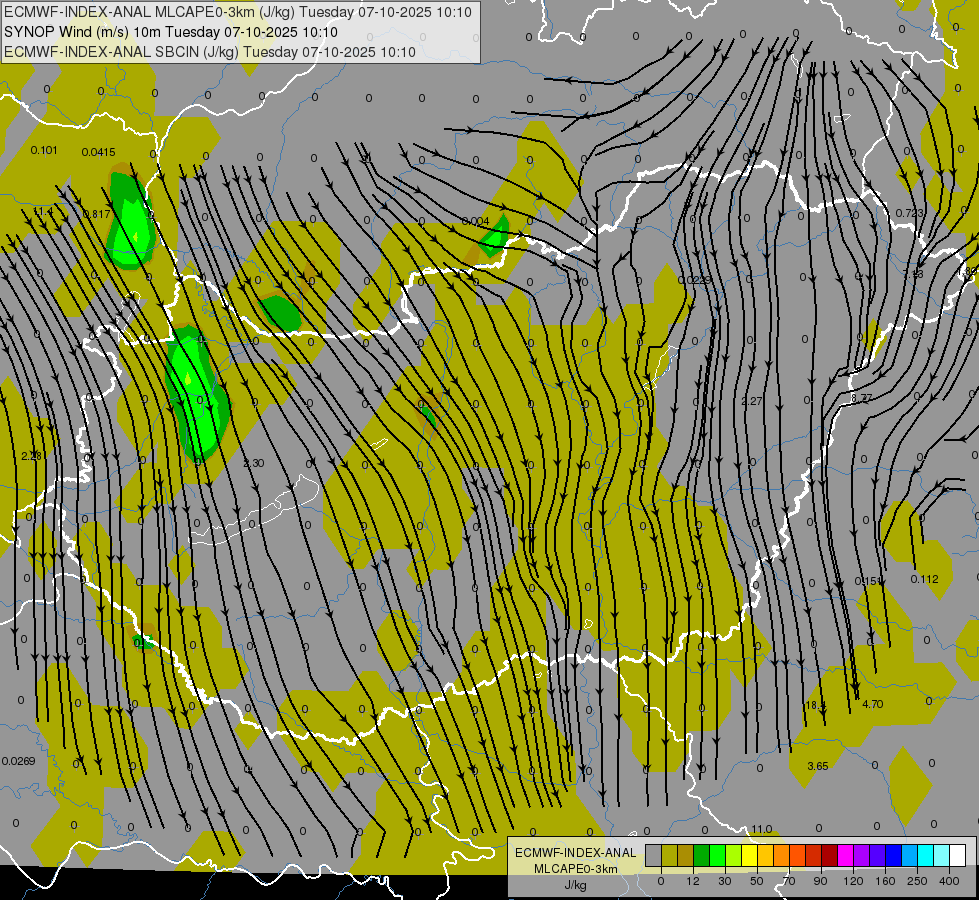979x900 pixels.
Task: Click the magenta legend swatch before 120
Action: 845,856
